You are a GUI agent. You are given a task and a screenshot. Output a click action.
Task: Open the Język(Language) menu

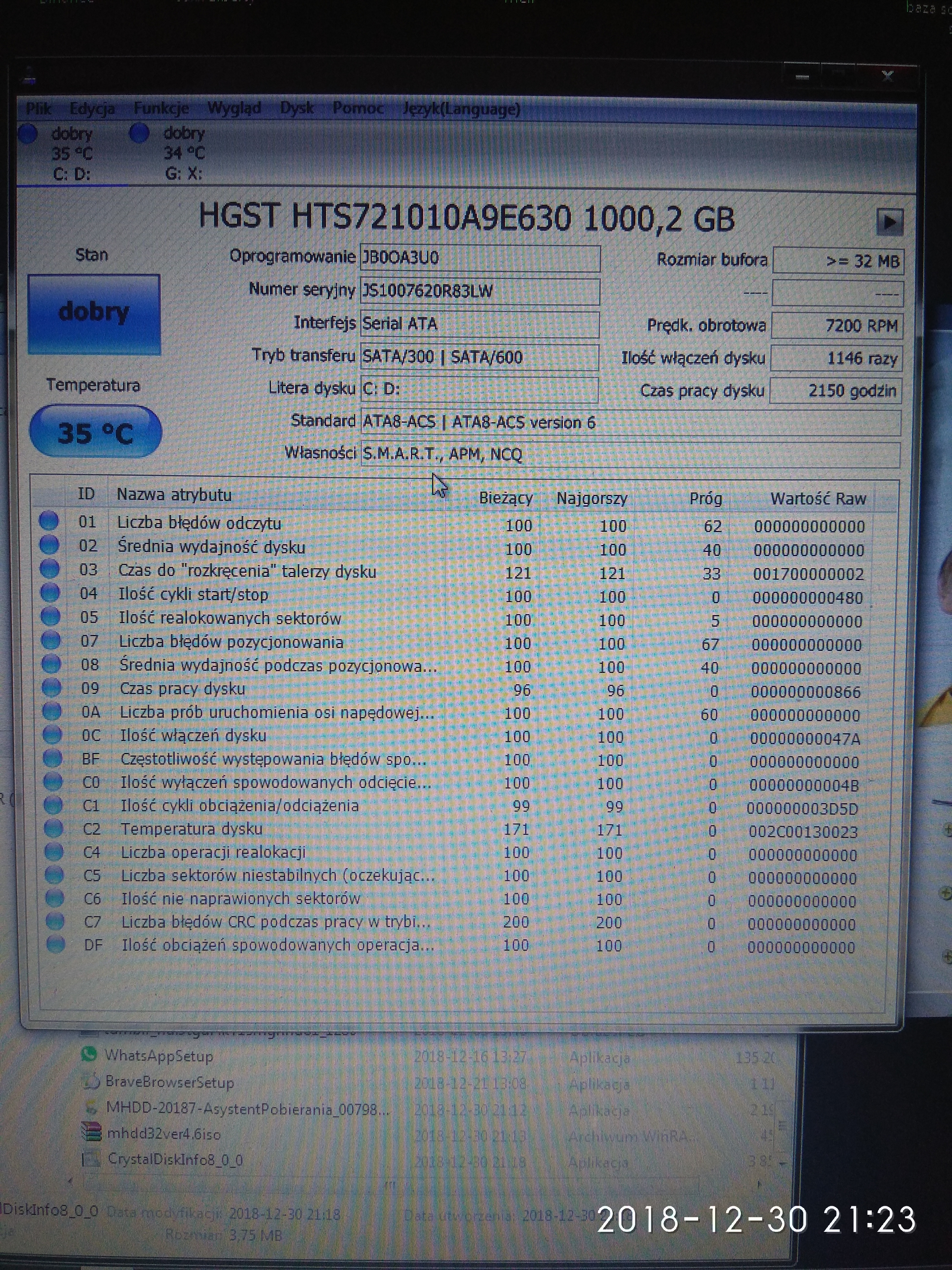461,108
